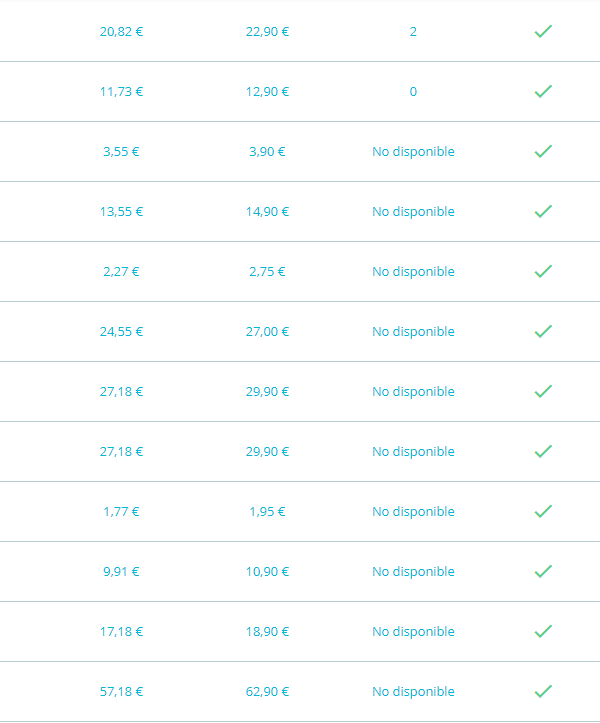Open the 62,90 € price cell
Image resolution: width=600 pixels, height=723 pixels.
267,691
